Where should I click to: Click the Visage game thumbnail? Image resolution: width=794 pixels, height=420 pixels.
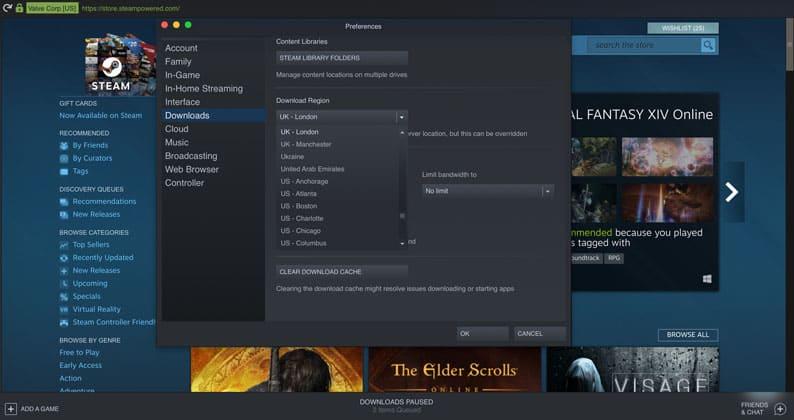pyautogui.click(x=632, y=369)
